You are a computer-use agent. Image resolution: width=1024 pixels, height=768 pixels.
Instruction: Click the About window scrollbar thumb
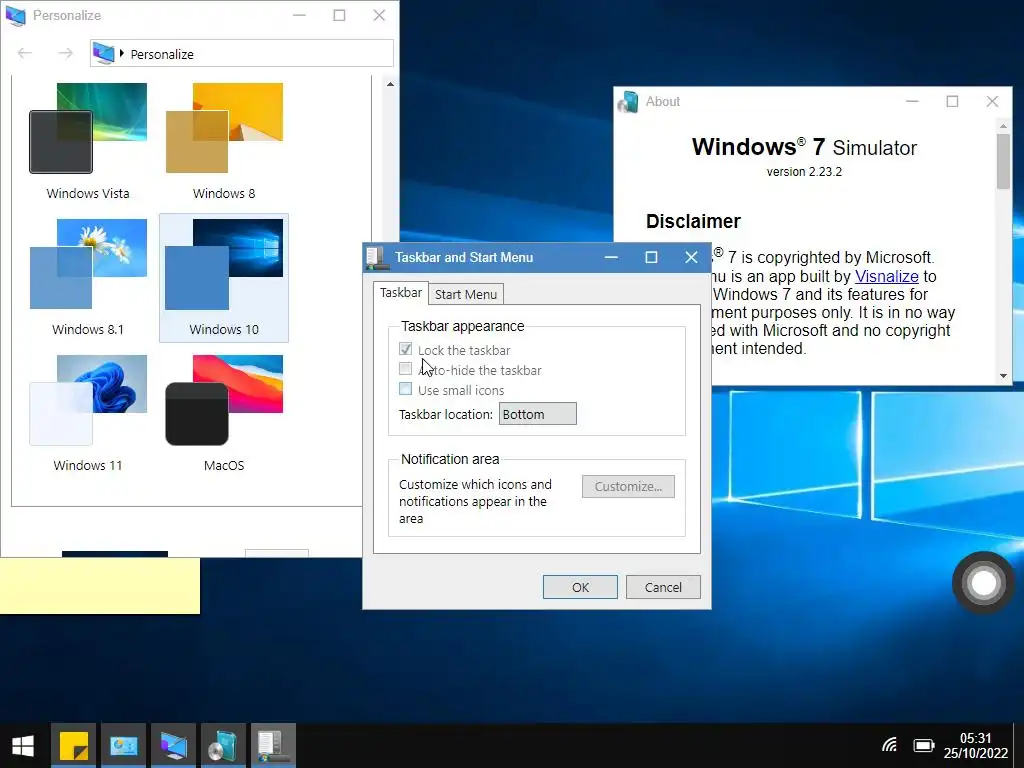(1003, 161)
